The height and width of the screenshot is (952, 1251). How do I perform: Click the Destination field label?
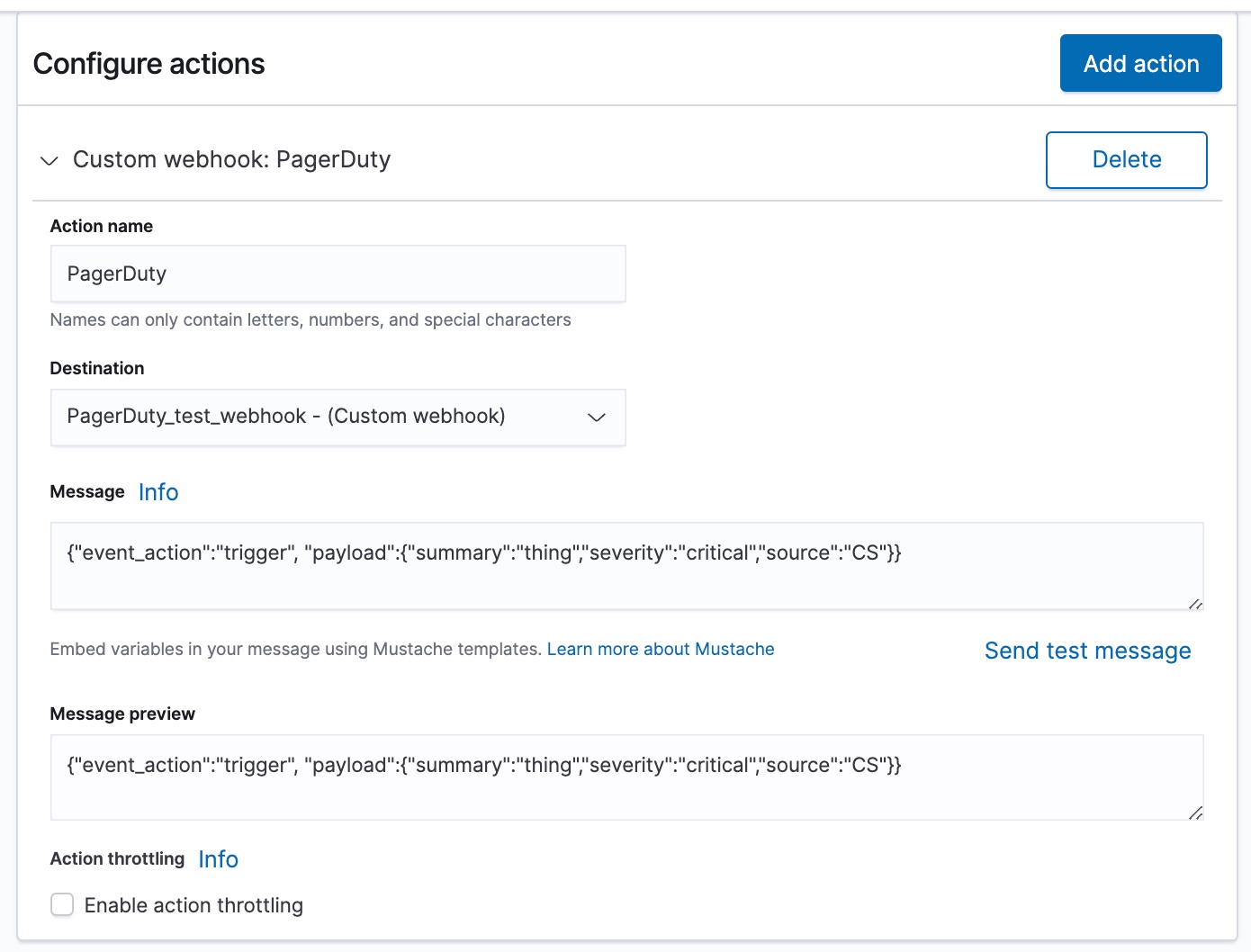coord(97,368)
